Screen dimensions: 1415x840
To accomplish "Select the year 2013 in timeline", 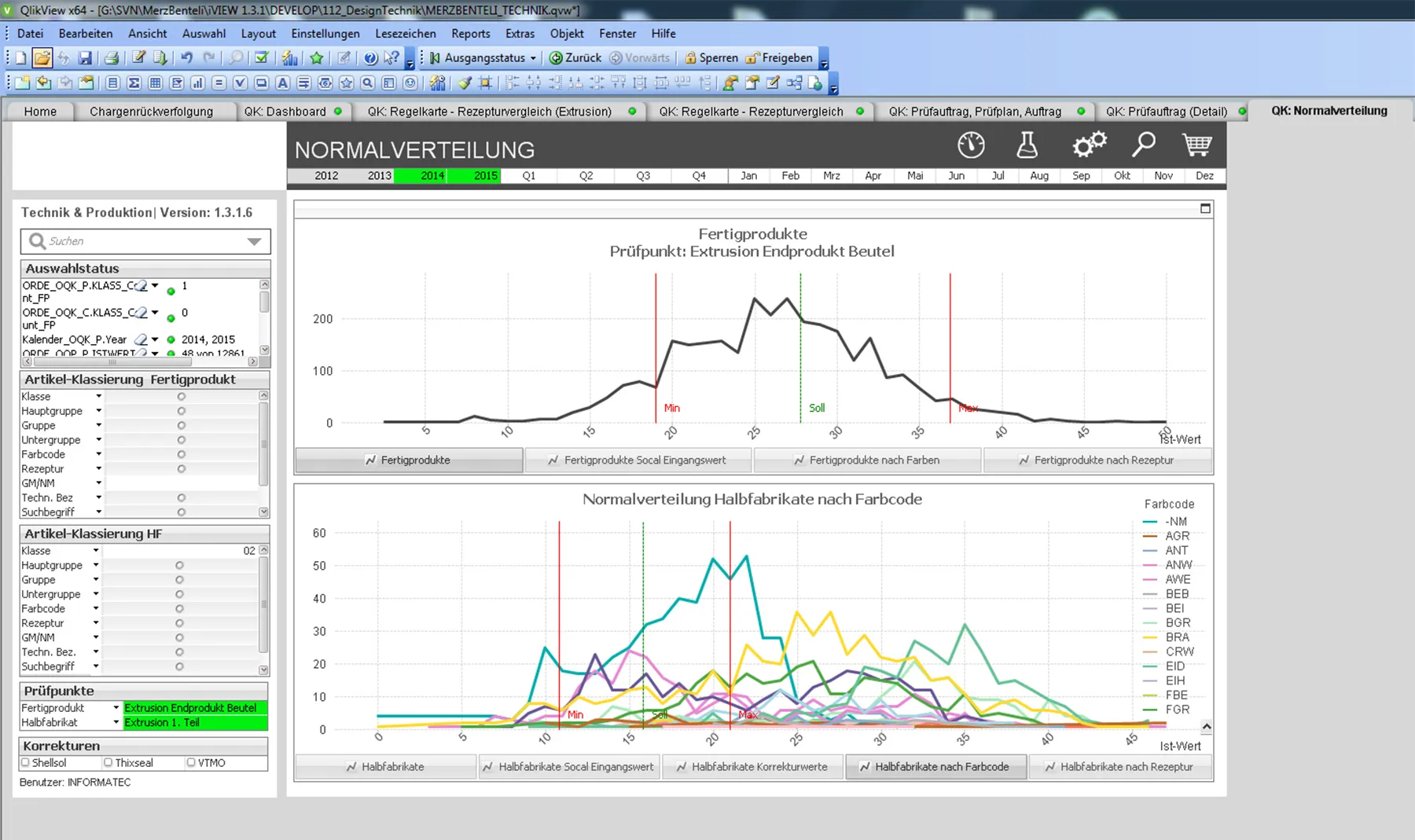I will 379,176.
